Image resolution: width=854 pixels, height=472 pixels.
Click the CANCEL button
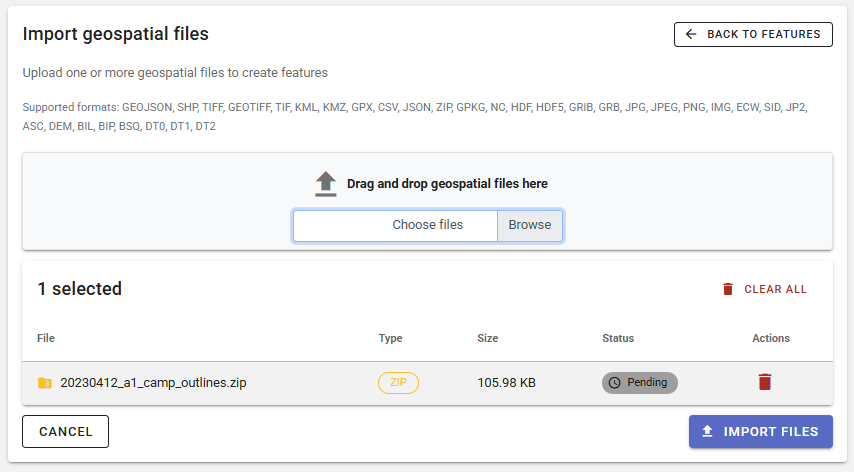pyautogui.click(x=65, y=432)
